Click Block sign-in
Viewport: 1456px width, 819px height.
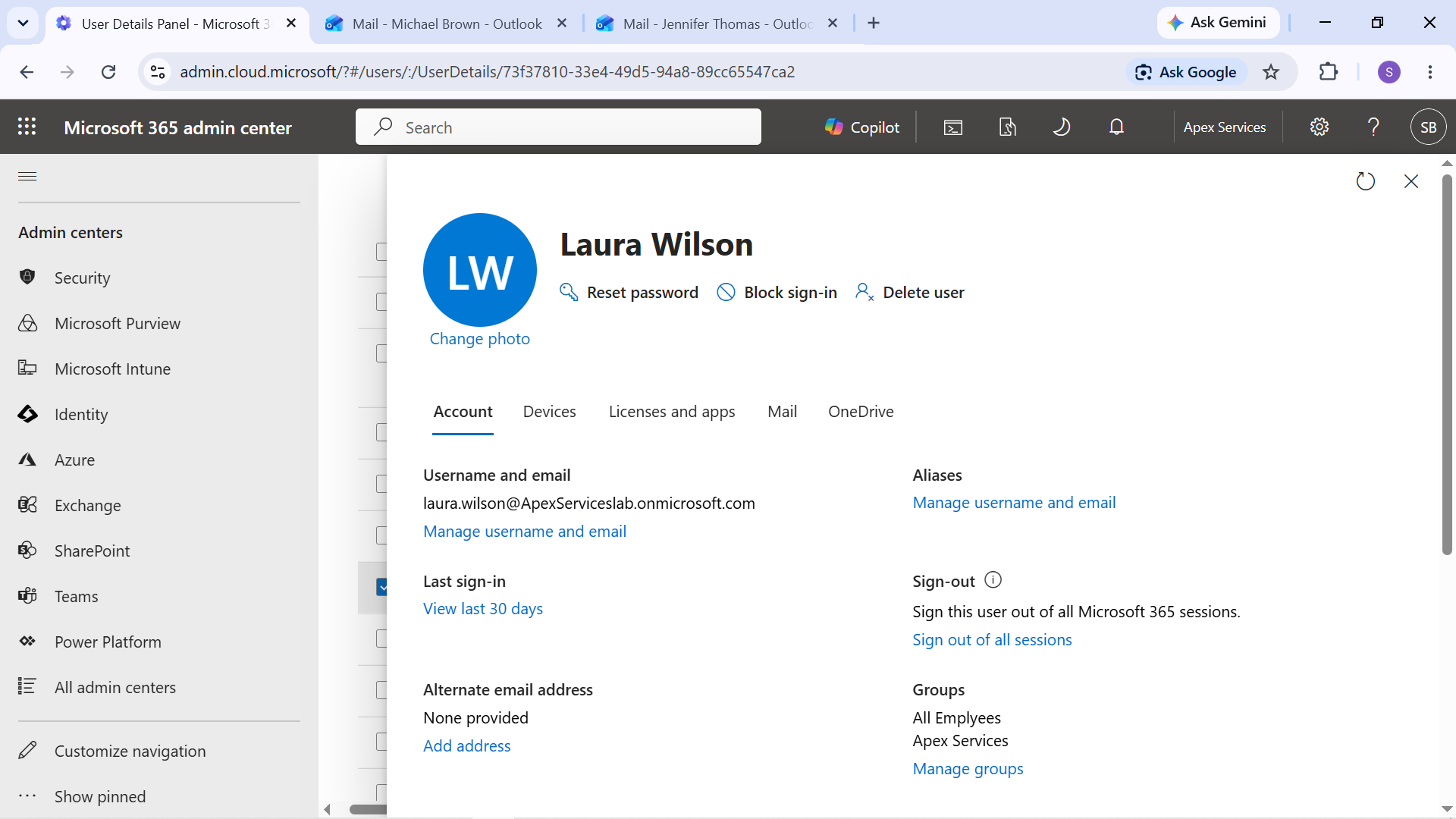tap(777, 293)
